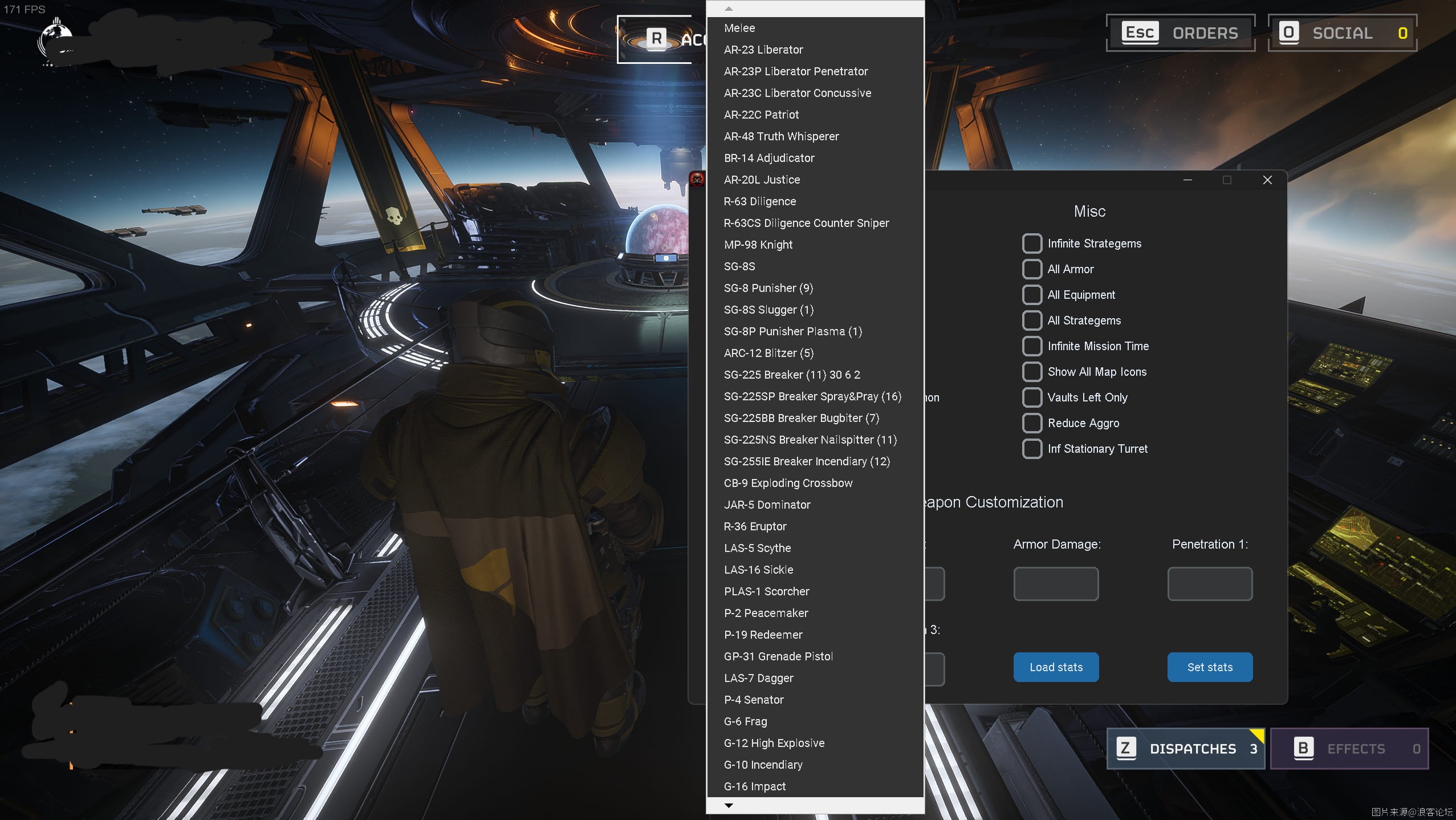Select CB-9 Exploding Crossbow from list

(x=788, y=483)
